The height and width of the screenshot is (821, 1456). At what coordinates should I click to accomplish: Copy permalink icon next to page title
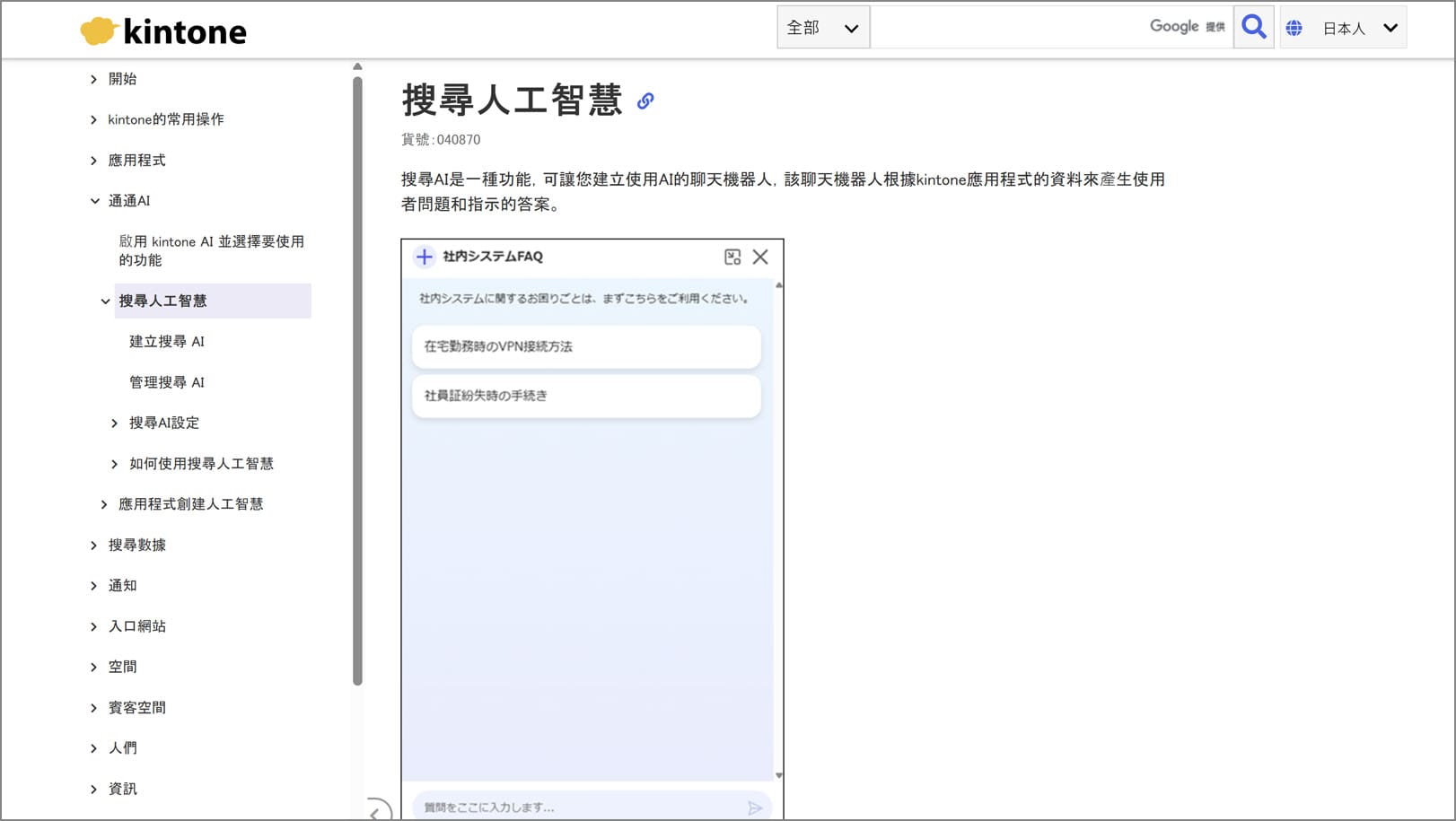click(645, 101)
